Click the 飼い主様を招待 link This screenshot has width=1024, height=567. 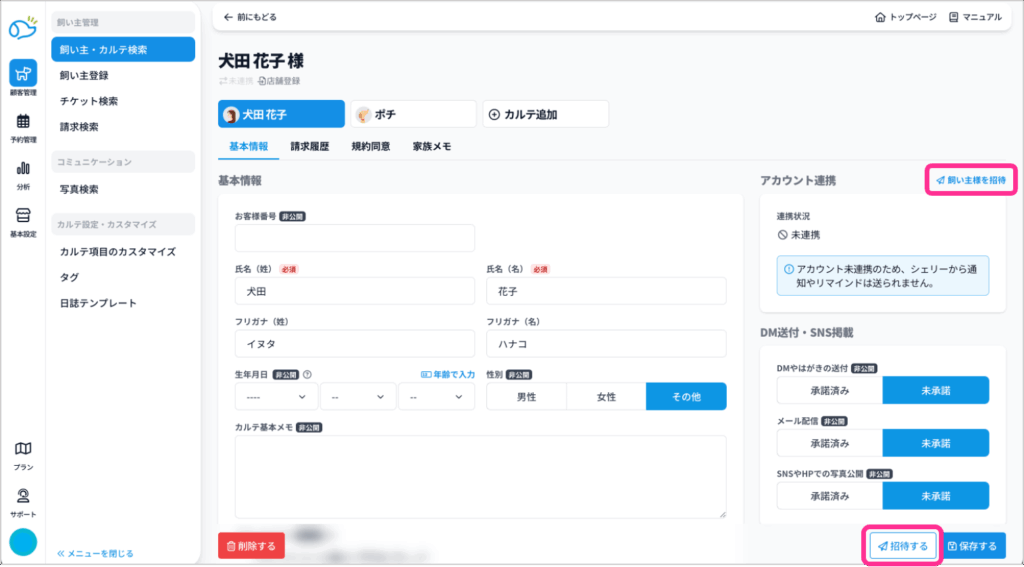pyautogui.click(x=970, y=180)
